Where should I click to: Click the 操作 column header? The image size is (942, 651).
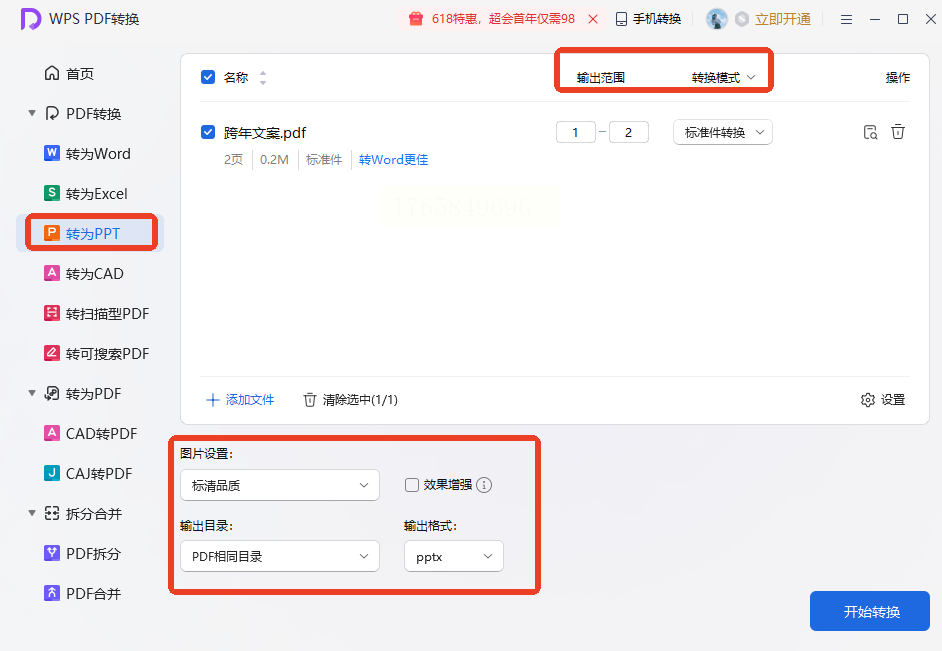pos(898,77)
